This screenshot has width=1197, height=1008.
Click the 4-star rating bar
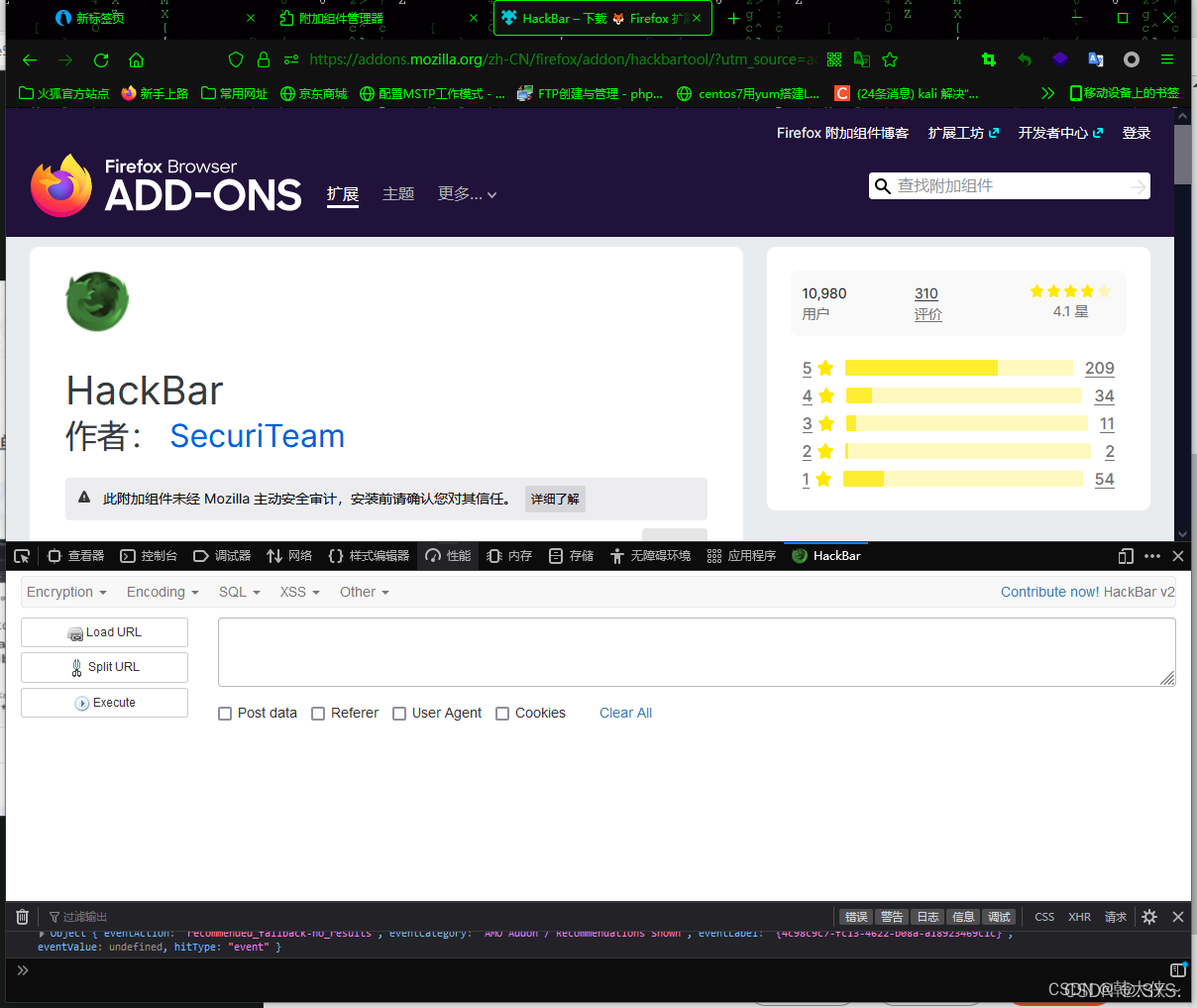[963, 395]
